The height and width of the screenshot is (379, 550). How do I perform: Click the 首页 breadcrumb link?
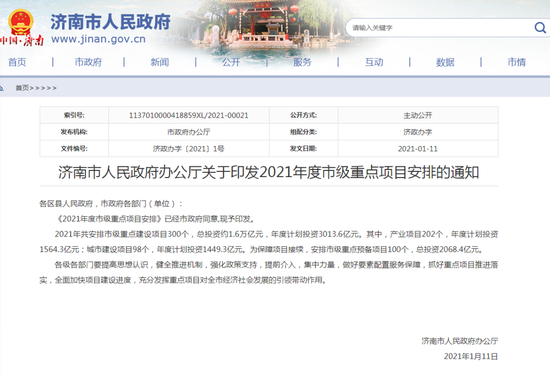pyautogui.click(x=22, y=88)
